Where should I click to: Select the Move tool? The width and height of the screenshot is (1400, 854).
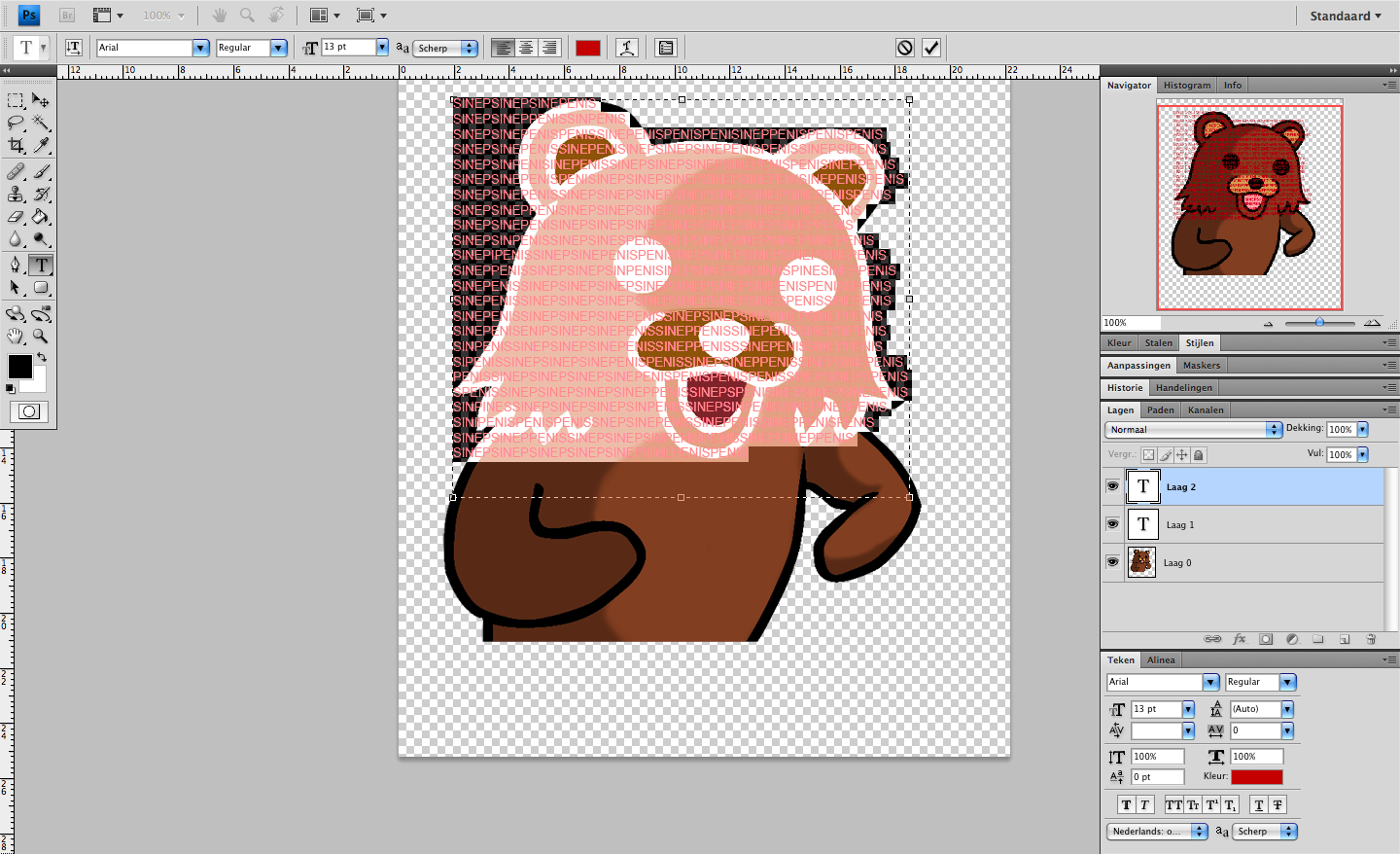pos(41,100)
